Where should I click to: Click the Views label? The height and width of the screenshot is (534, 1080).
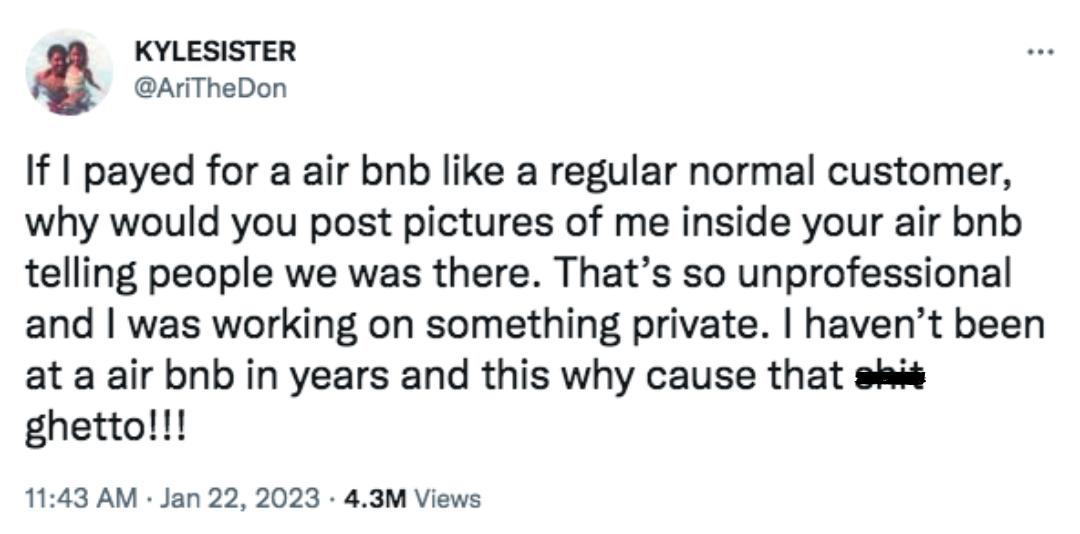[447, 498]
